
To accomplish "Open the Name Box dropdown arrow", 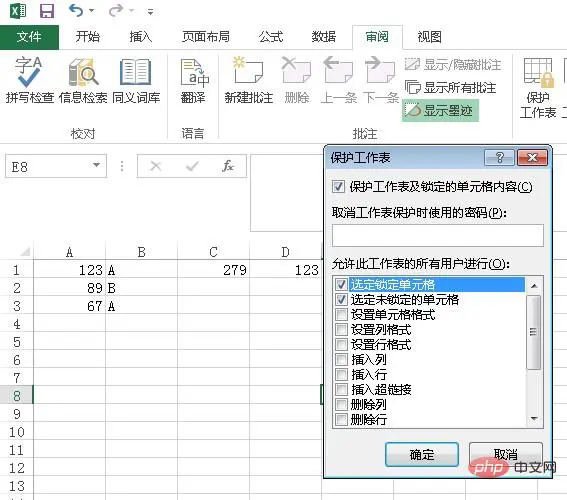I will click(96, 165).
